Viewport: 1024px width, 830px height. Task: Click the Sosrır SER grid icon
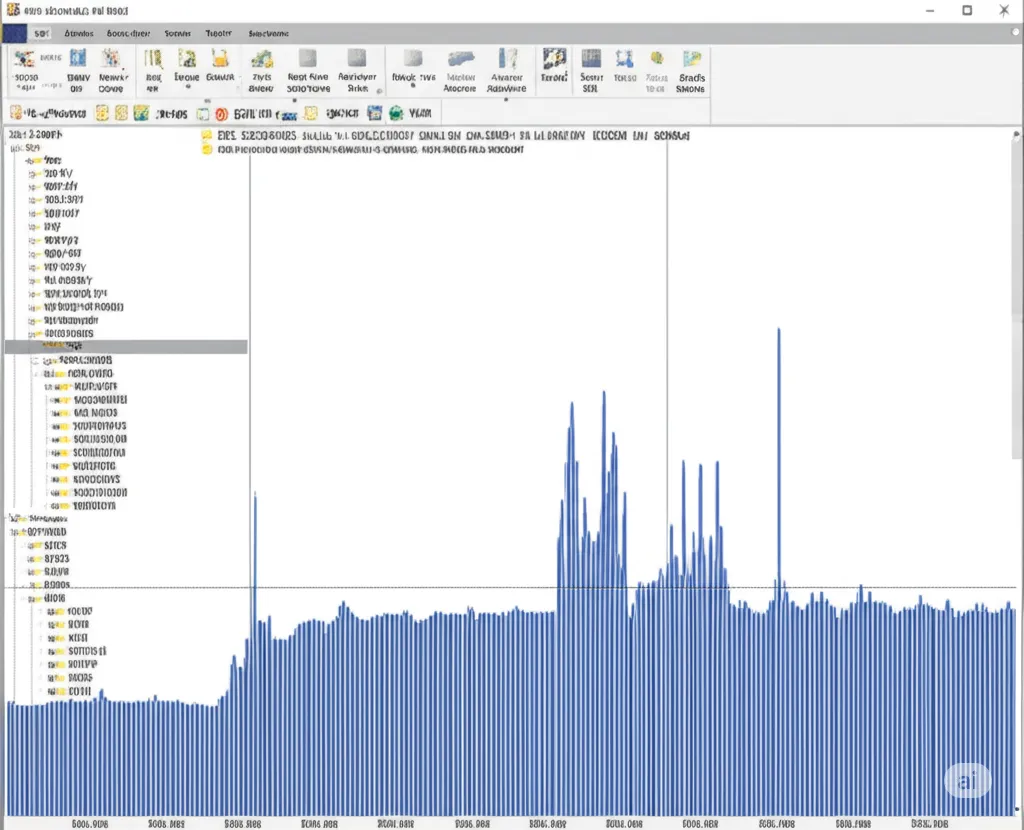coord(591,59)
